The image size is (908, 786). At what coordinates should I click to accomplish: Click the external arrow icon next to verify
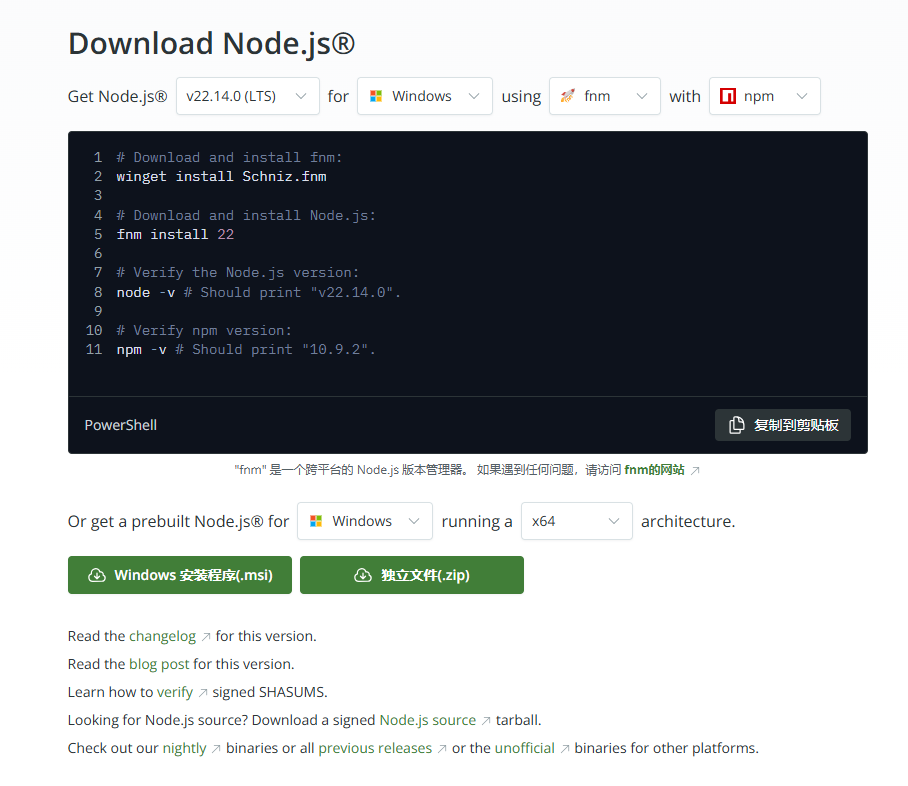coord(203,693)
